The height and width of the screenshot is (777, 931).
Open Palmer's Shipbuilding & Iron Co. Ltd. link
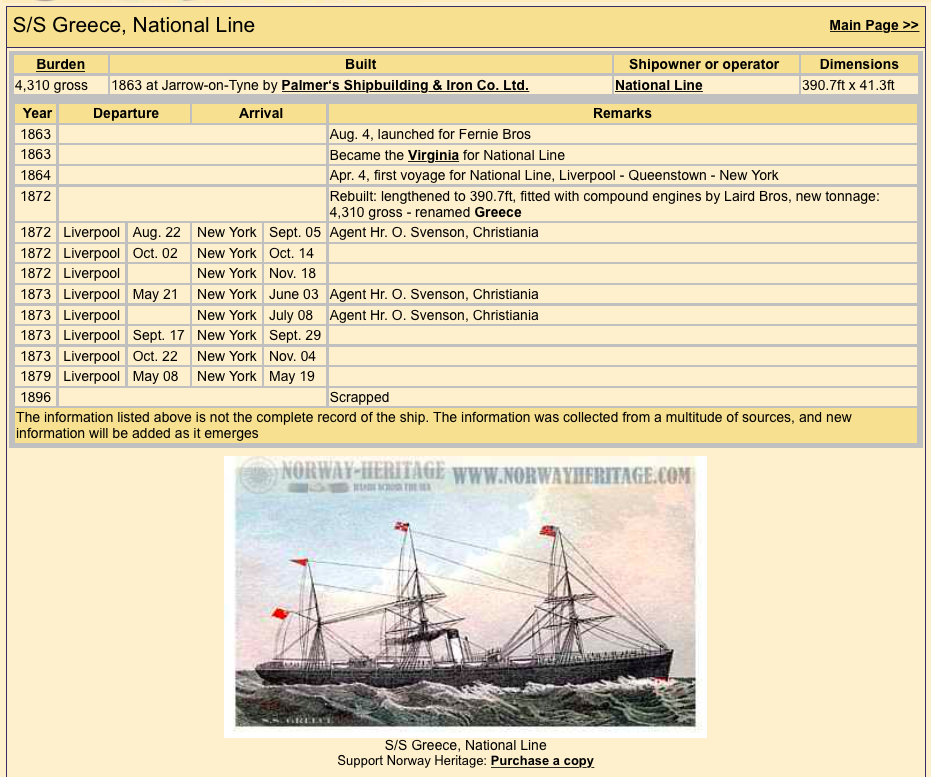(405, 85)
